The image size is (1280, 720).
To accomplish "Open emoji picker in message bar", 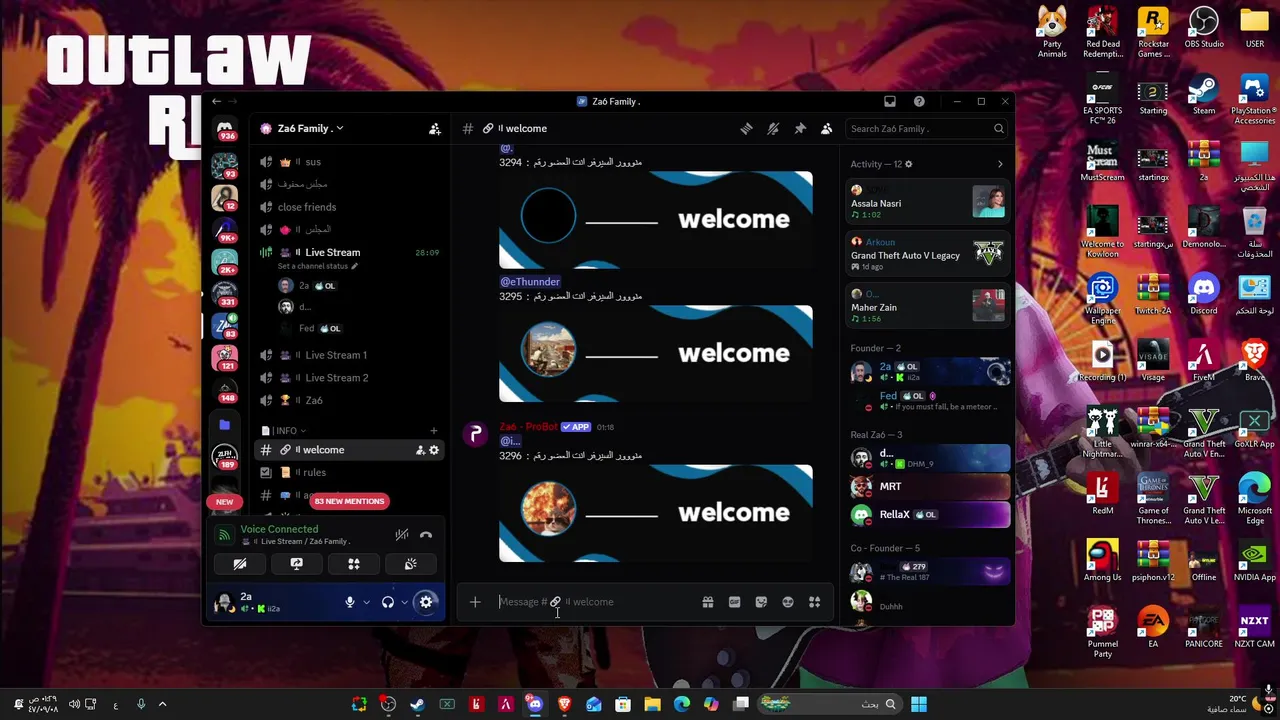I will (x=788, y=602).
